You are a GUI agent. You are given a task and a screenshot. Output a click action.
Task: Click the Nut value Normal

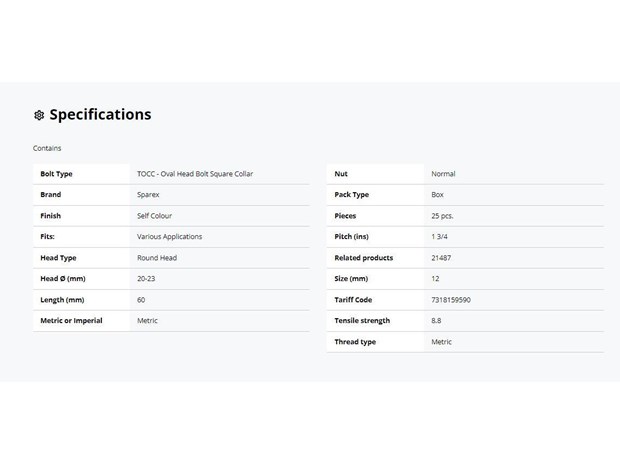click(443, 174)
